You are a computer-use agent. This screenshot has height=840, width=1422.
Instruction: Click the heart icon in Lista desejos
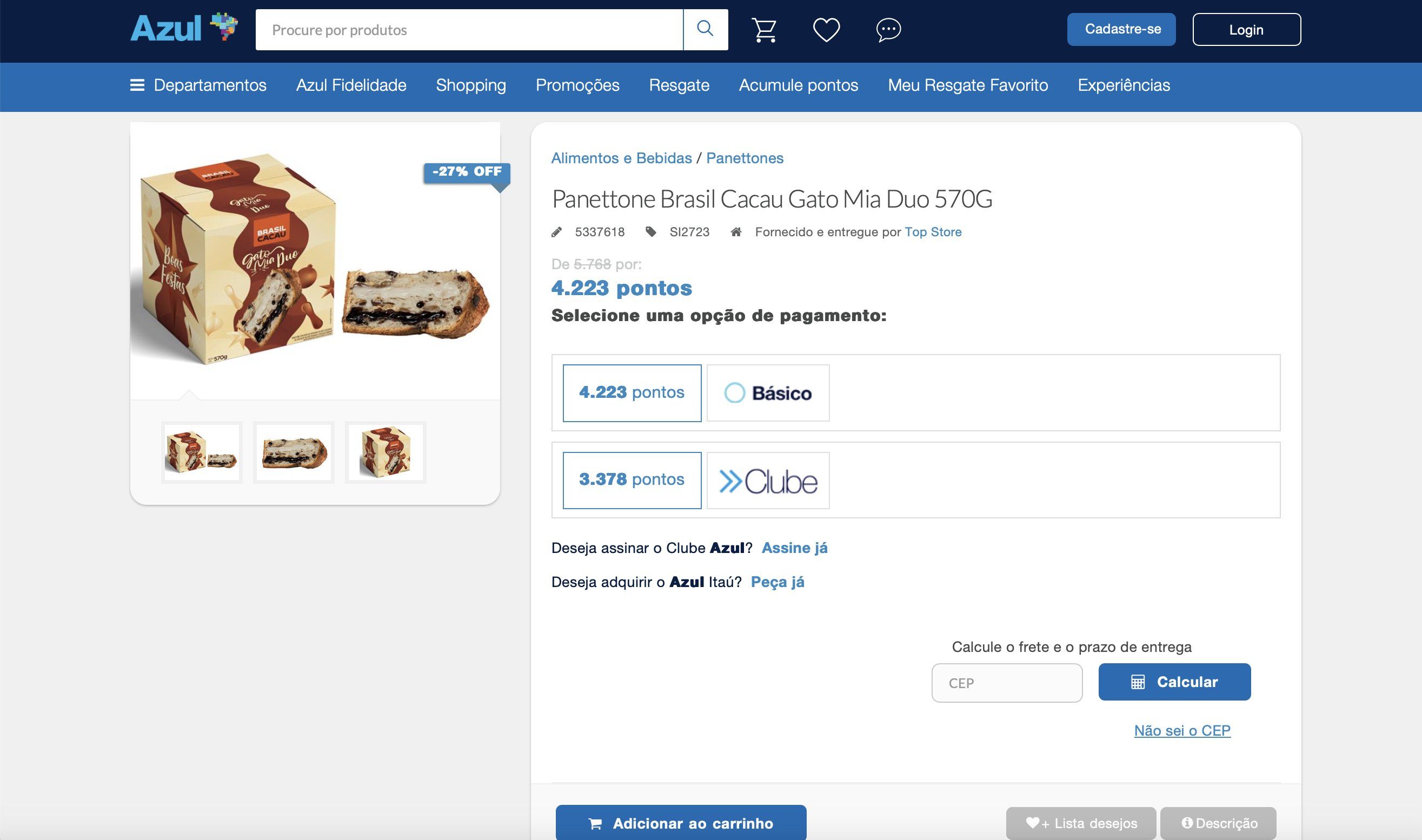(1033, 823)
